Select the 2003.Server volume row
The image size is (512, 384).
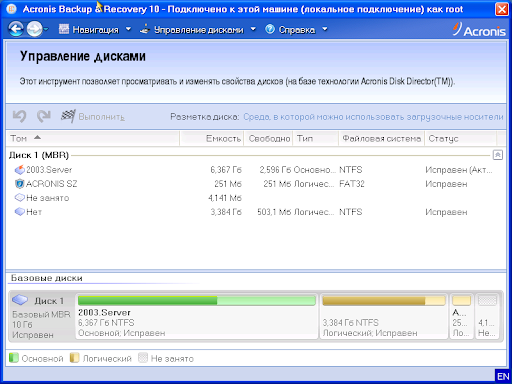click(x=255, y=170)
